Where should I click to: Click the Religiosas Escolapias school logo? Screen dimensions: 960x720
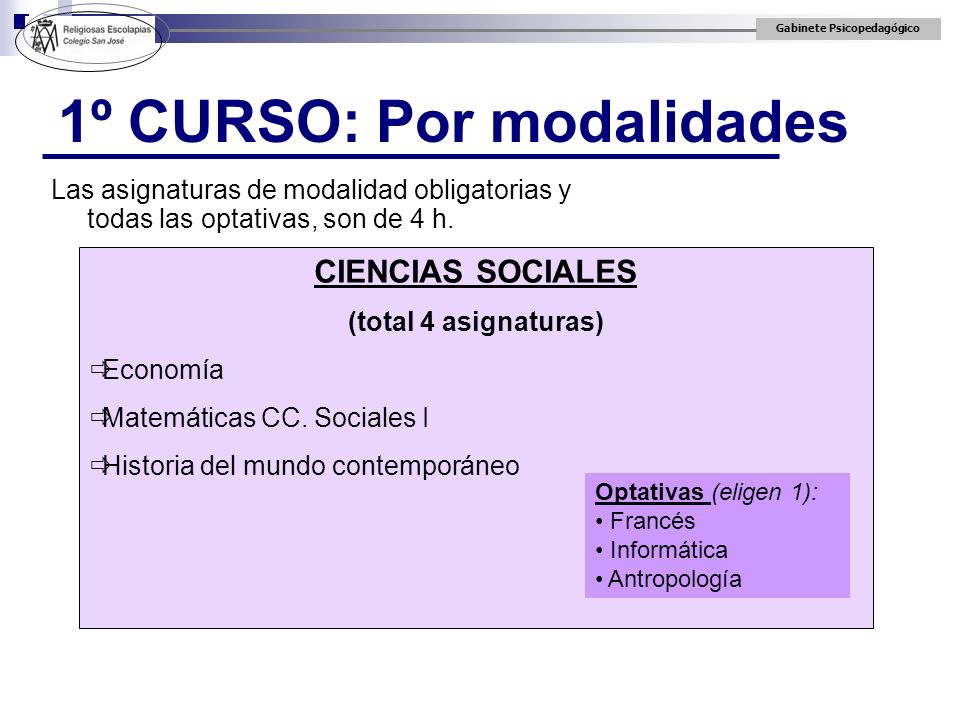tap(90, 38)
